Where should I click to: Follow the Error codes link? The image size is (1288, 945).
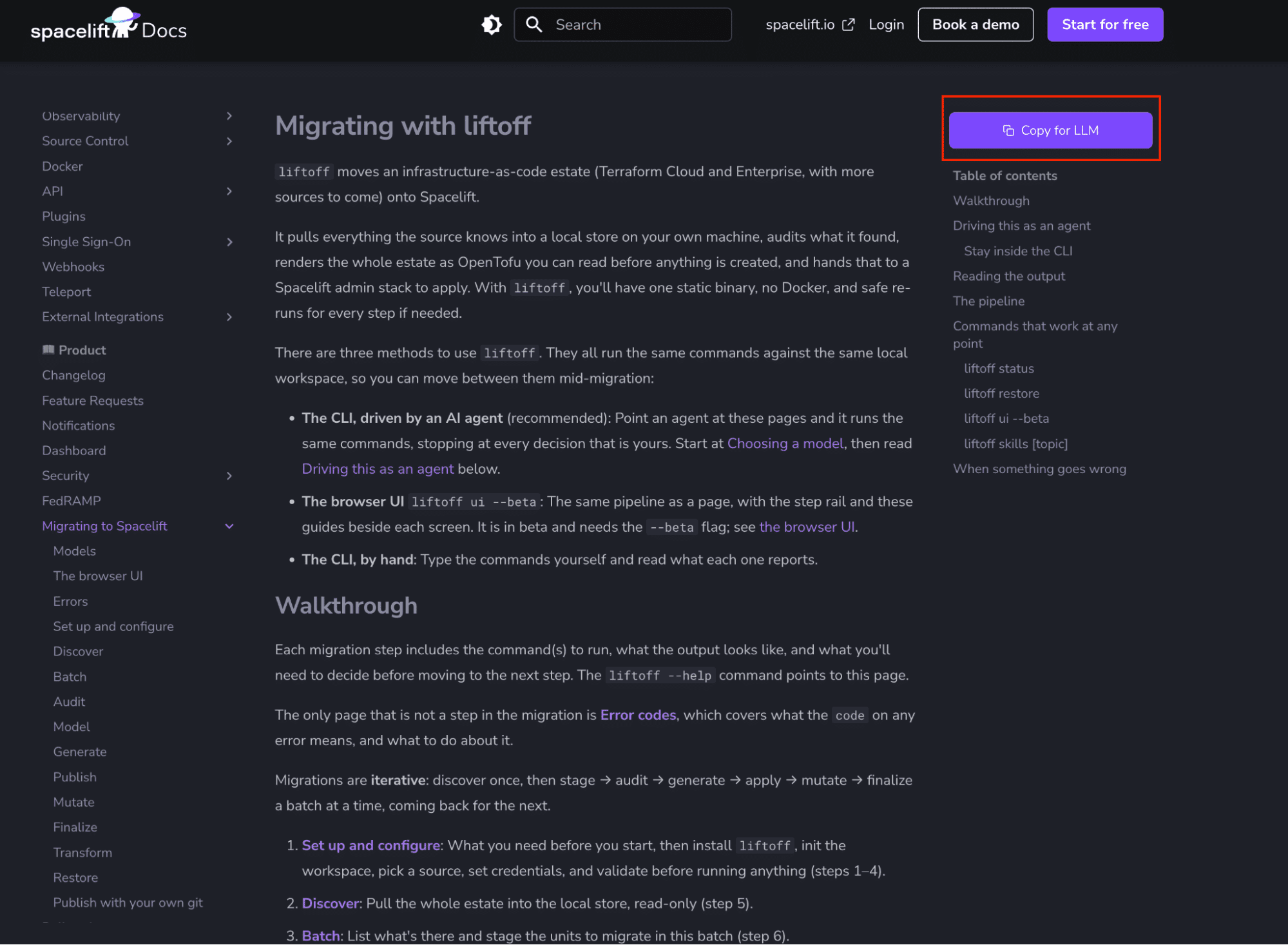[x=638, y=715]
